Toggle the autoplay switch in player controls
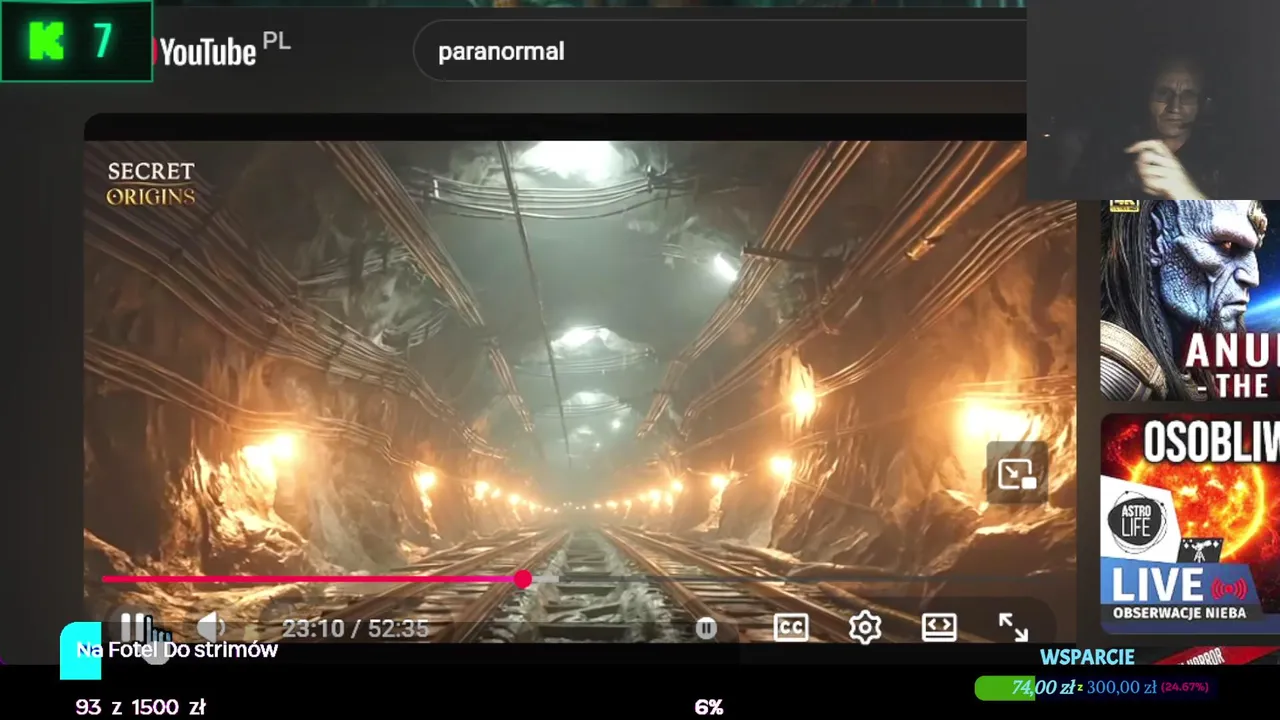The image size is (1280, 720). point(706,628)
